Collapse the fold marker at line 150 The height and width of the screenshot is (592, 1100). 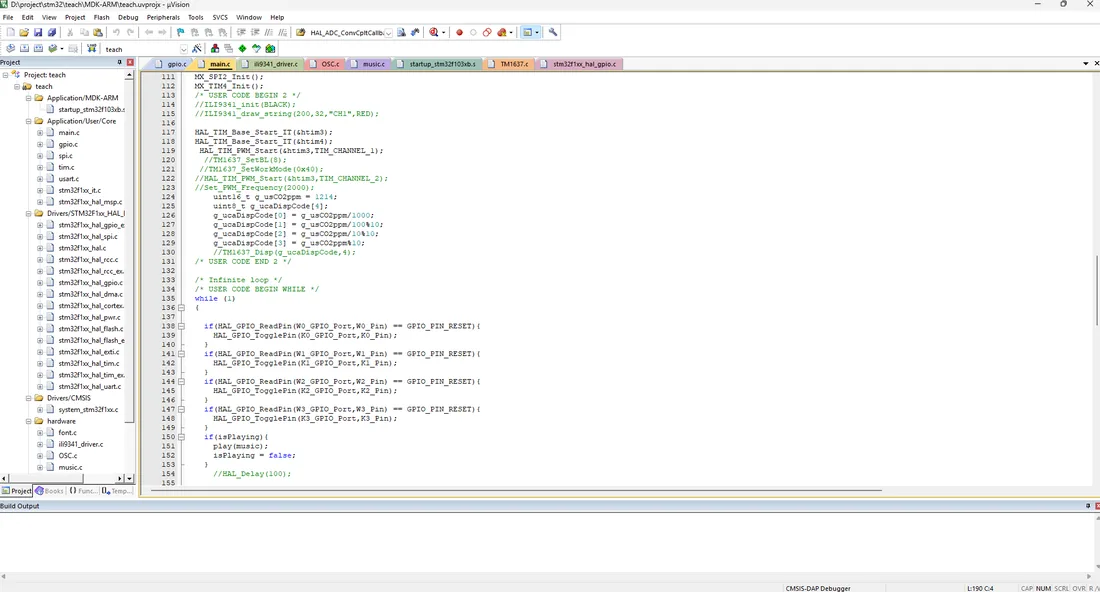181,437
